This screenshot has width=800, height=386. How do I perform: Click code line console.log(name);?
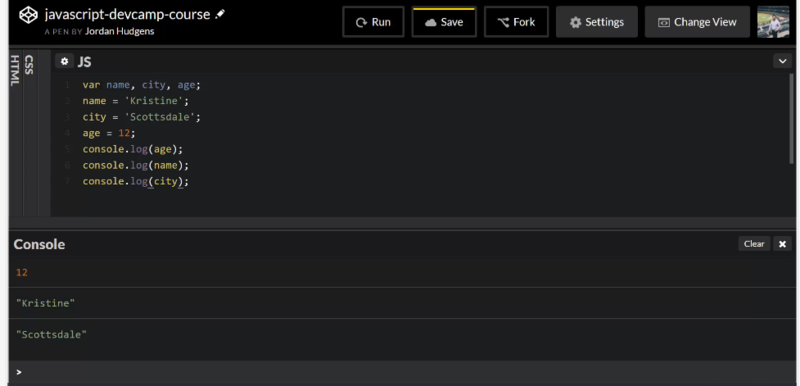(x=136, y=165)
